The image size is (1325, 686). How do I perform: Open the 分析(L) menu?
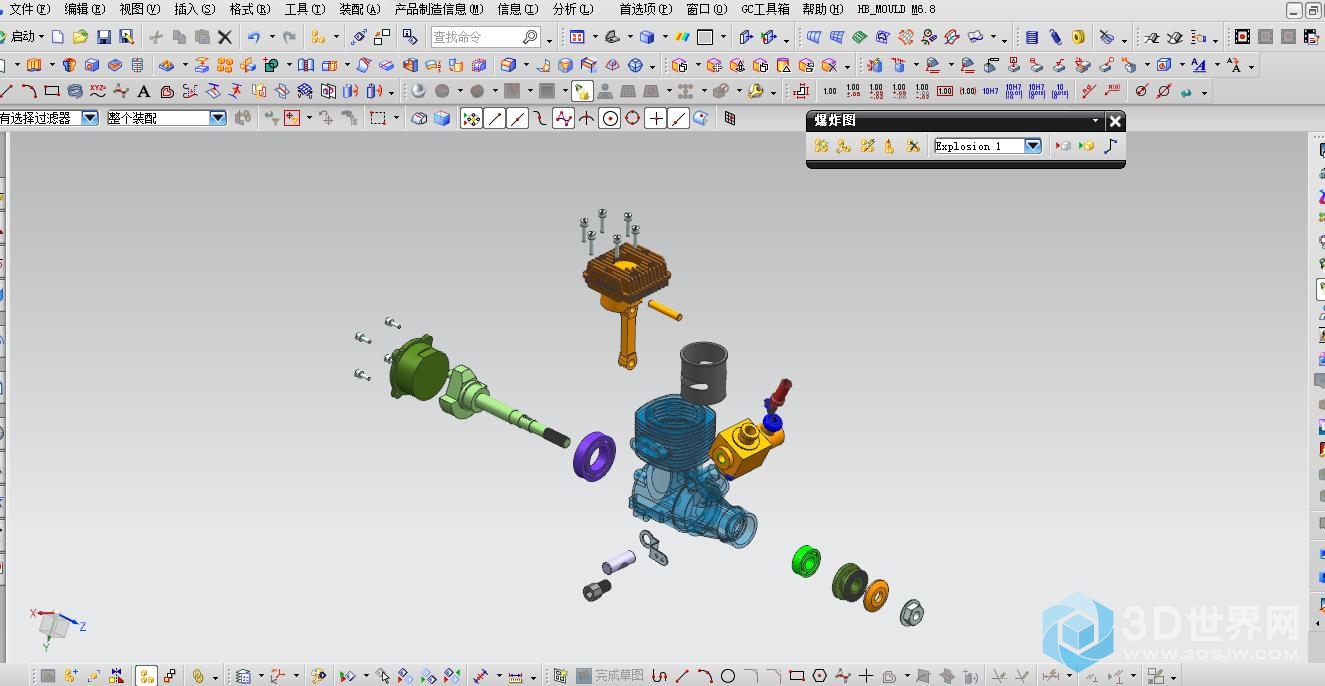573,9
